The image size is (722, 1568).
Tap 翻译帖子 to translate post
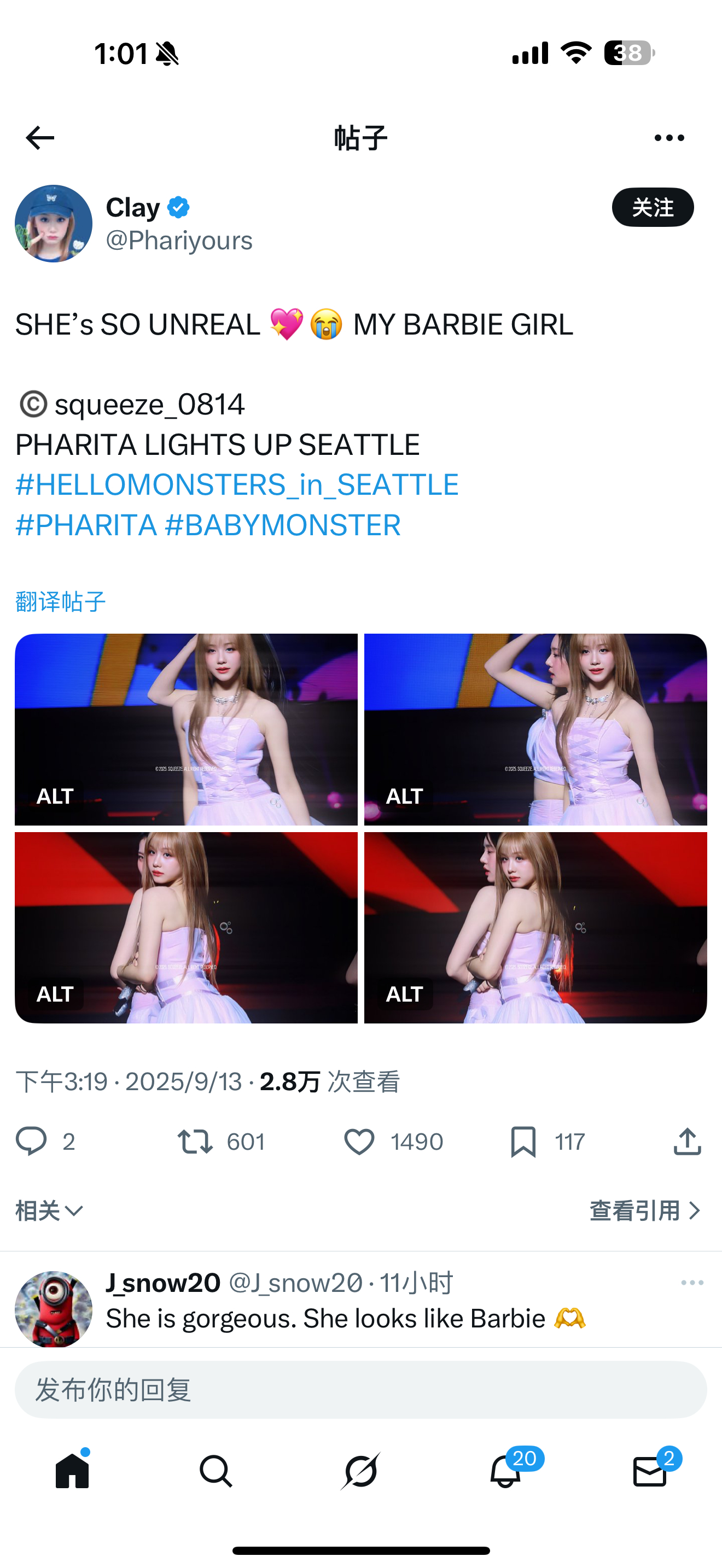[x=60, y=602]
